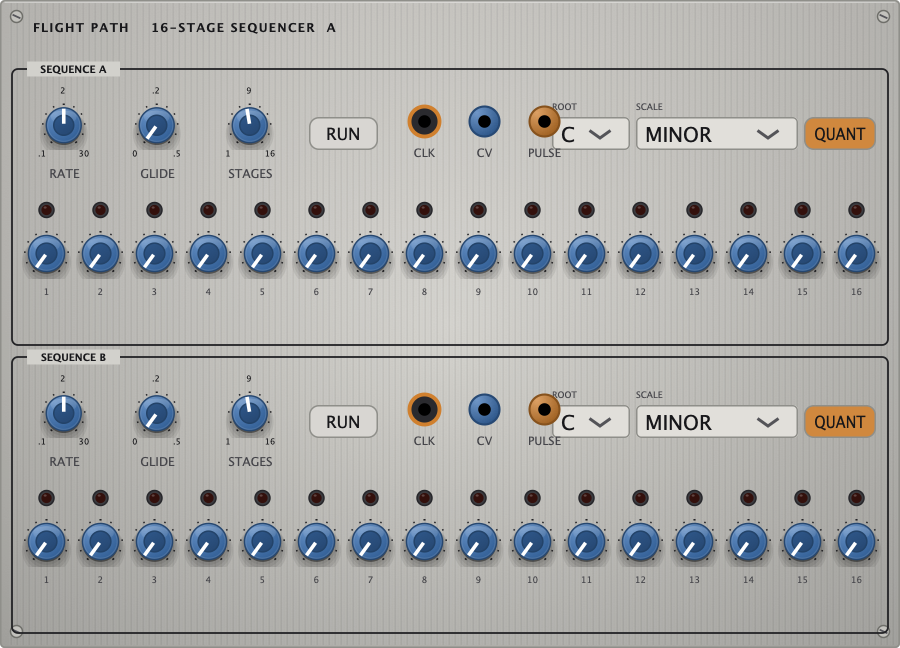This screenshot has width=900, height=648.
Task: Click the Sequence B STAGES knob
Action: [x=250, y=413]
